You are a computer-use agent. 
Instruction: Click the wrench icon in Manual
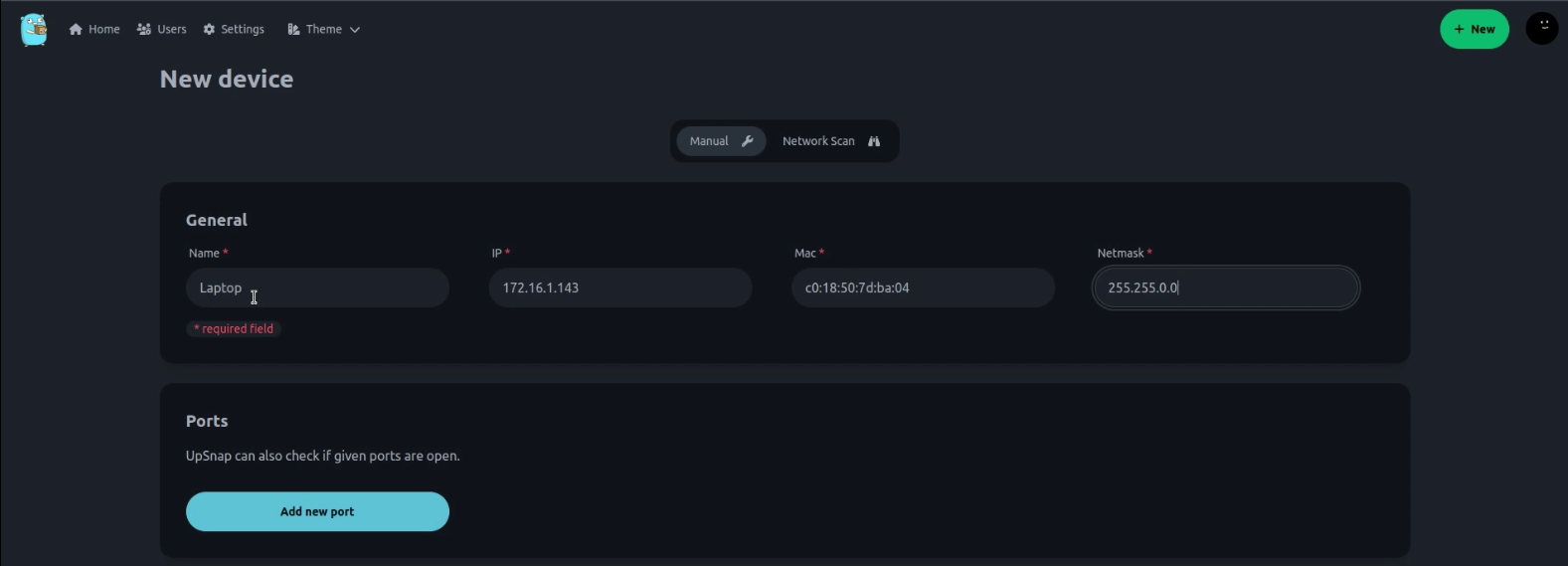[748, 141]
